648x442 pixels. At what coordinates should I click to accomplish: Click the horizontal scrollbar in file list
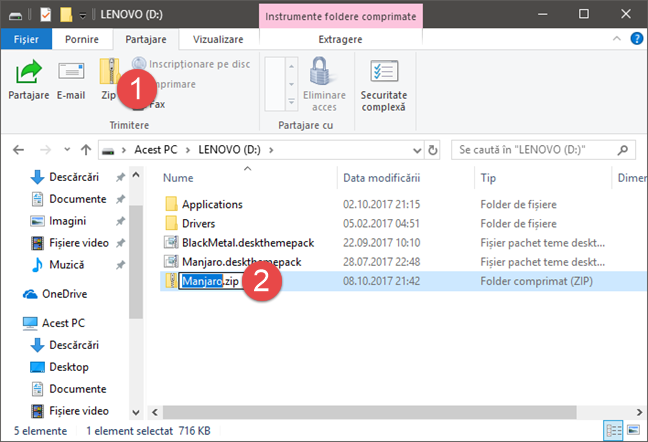(x=369, y=412)
